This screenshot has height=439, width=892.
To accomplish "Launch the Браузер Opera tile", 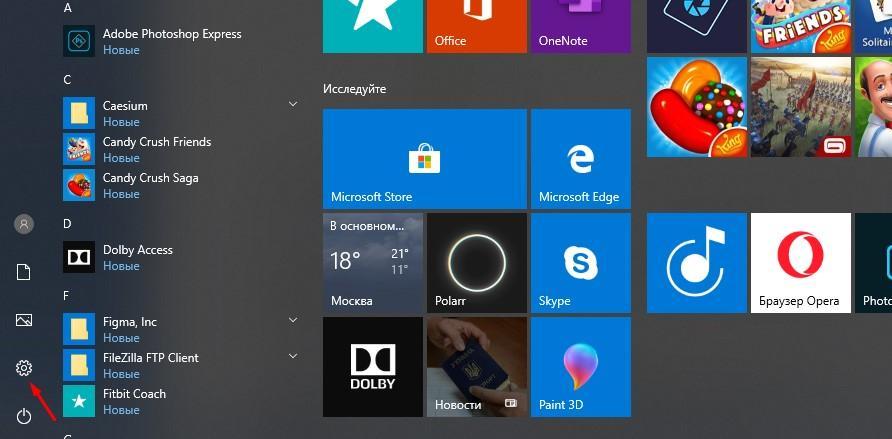I will pyautogui.click(x=801, y=263).
